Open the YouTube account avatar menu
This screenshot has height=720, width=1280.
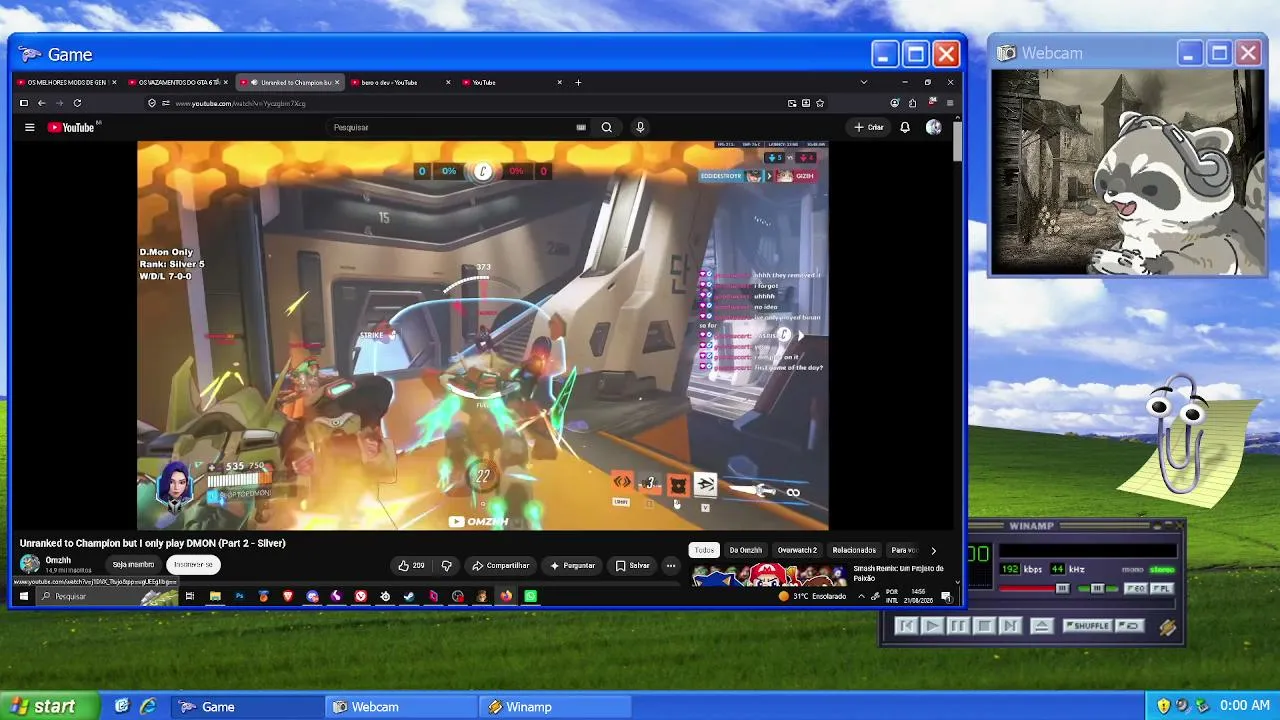pos(933,127)
